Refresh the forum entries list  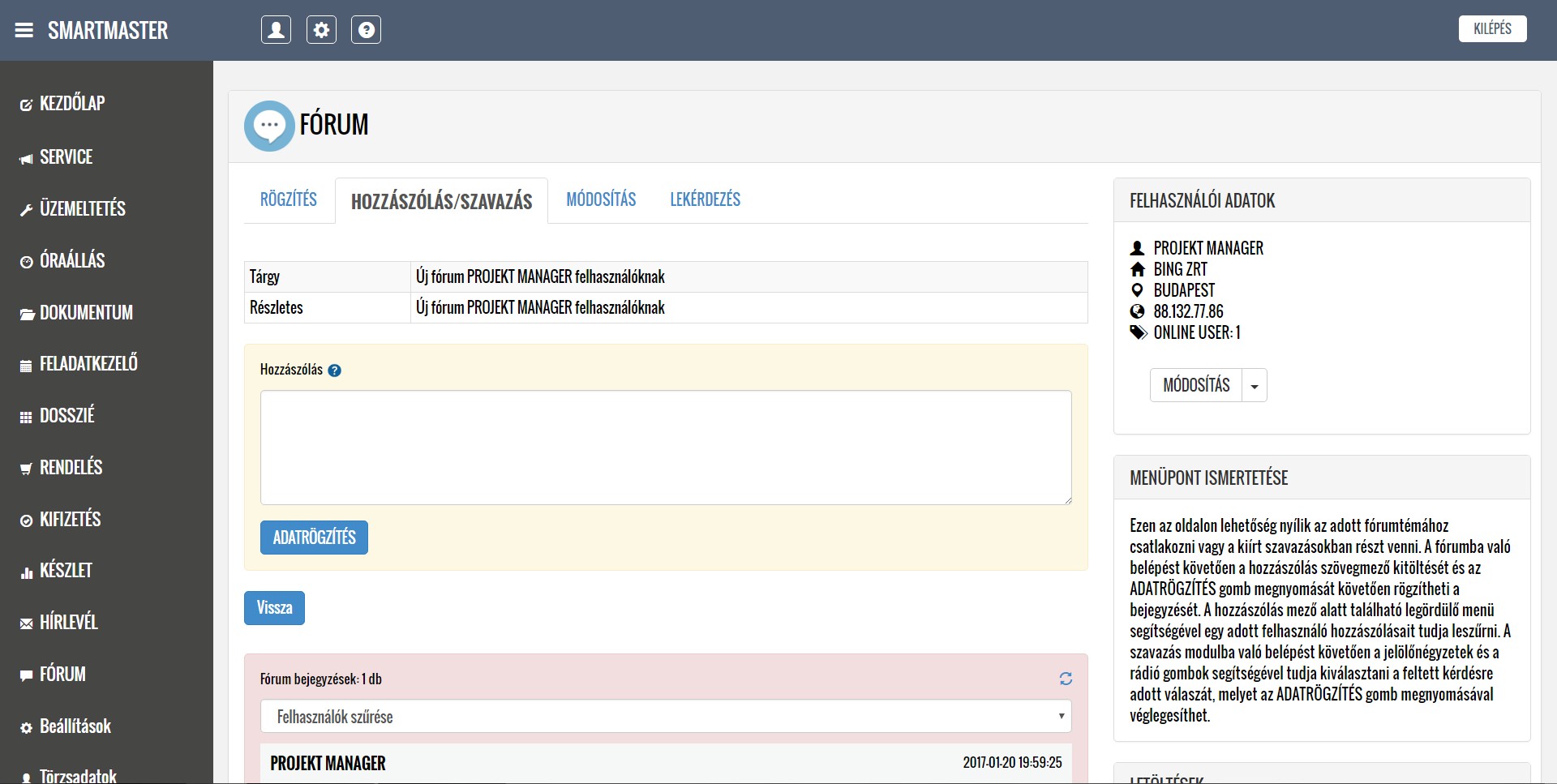tap(1066, 679)
